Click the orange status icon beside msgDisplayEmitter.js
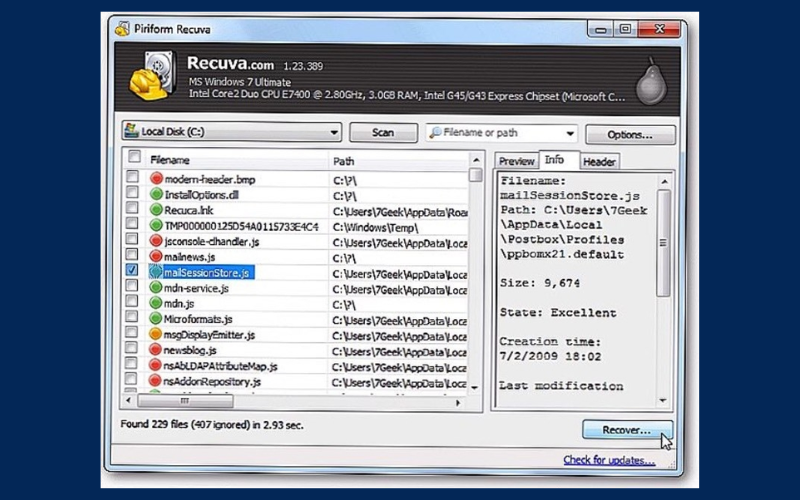The height and width of the screenshot is (500, 800). (156, 334)
